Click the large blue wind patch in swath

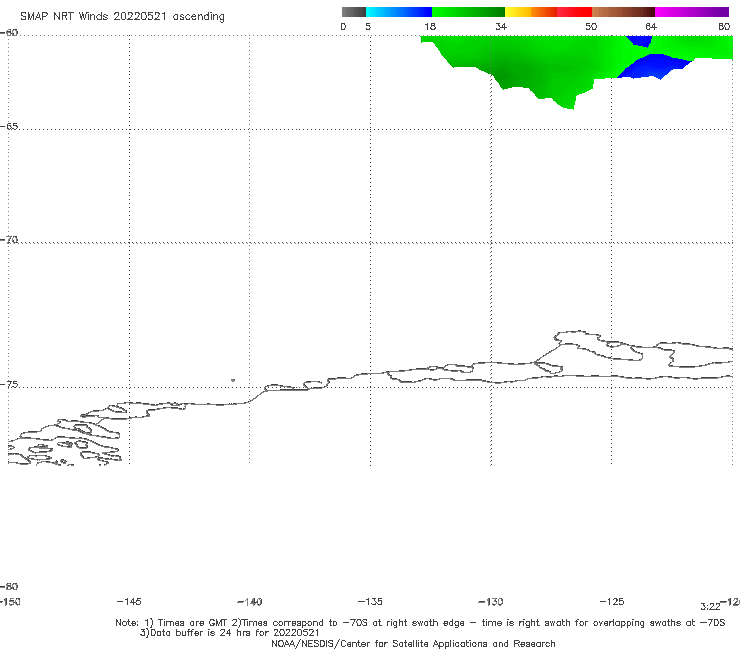pyautogui.click(x=654, y=66)
